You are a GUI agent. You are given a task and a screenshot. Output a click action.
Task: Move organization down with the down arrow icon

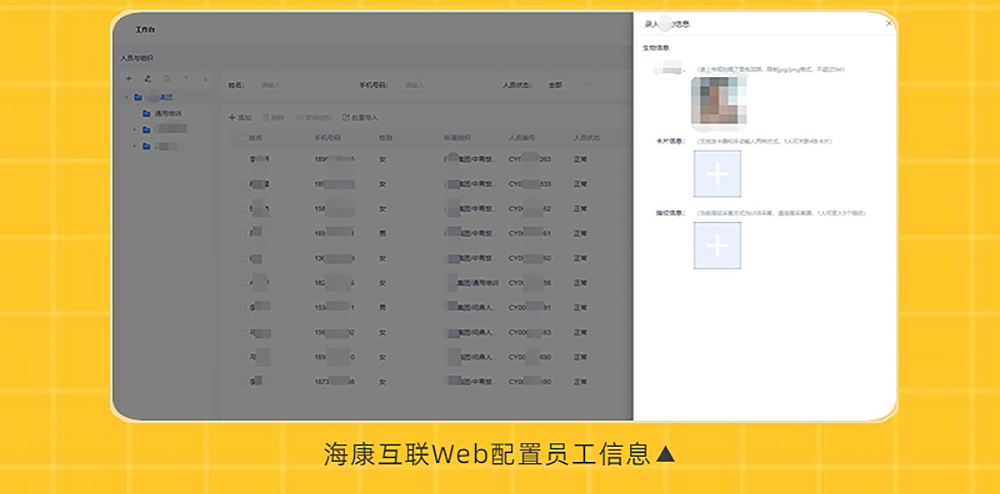pyautogui.click(x=205, y=78)
